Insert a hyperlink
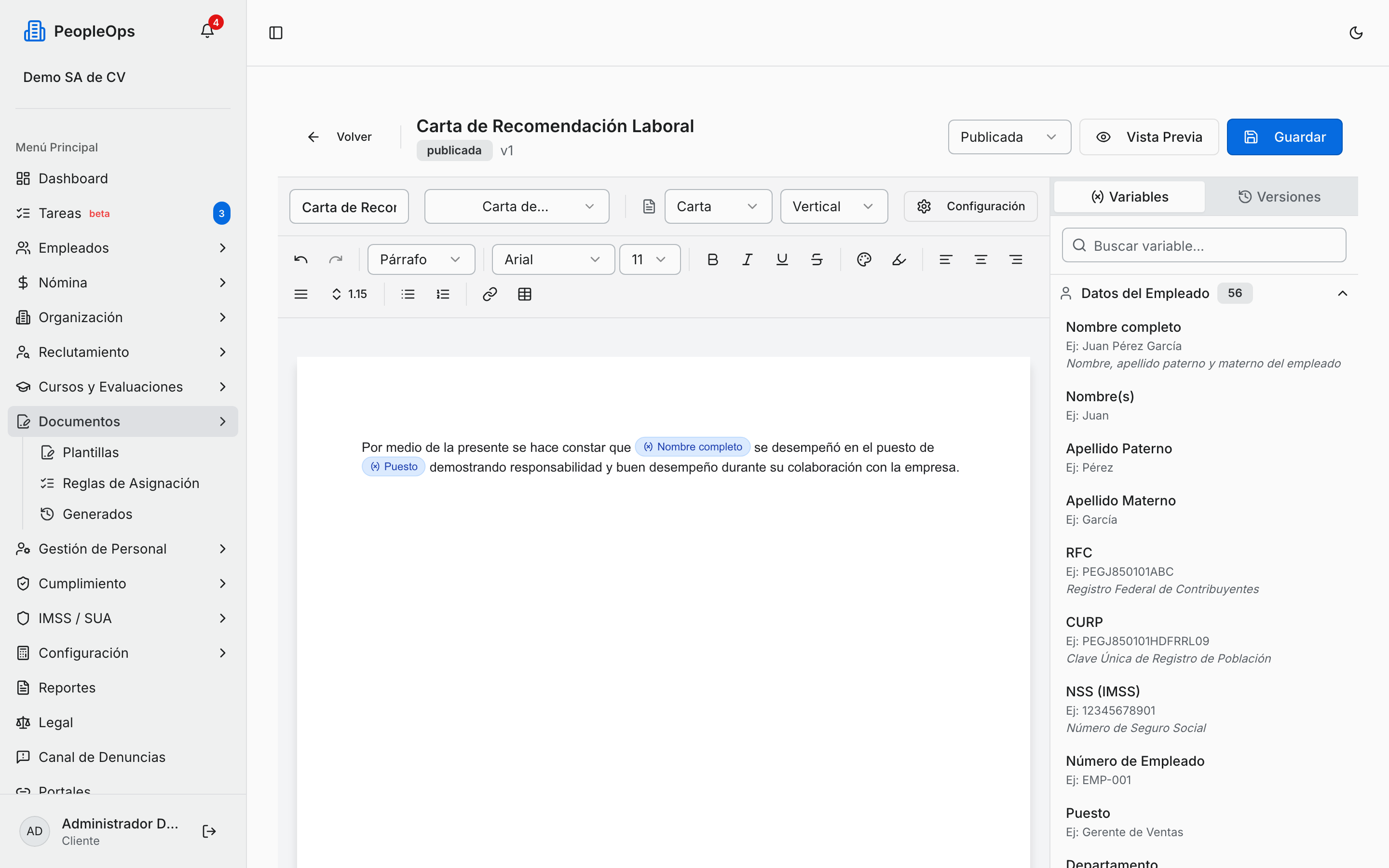 click(x=490, y=294)
